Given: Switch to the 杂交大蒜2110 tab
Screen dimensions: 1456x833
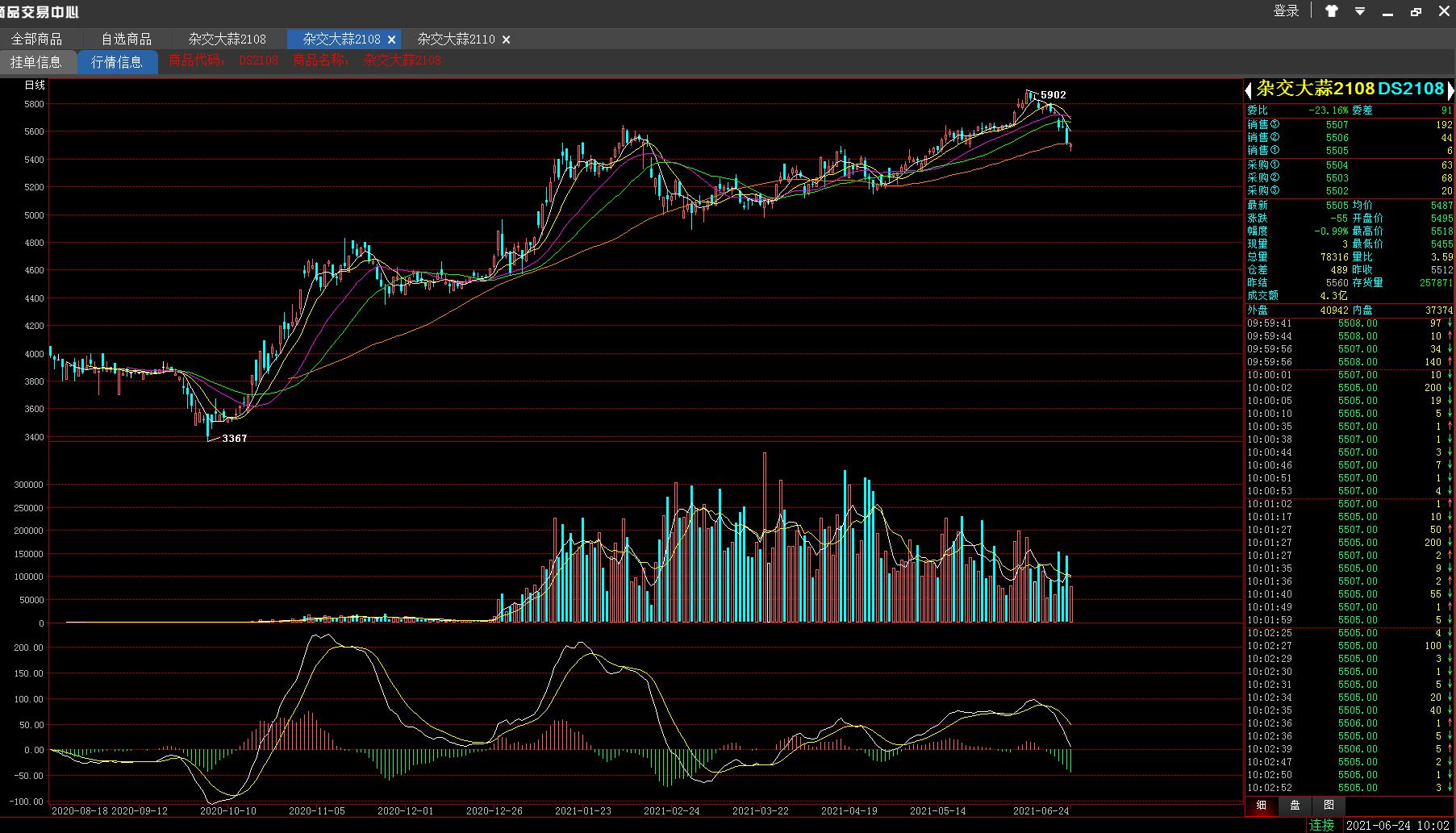Looking at the screenshot, I should coord(456,39).
